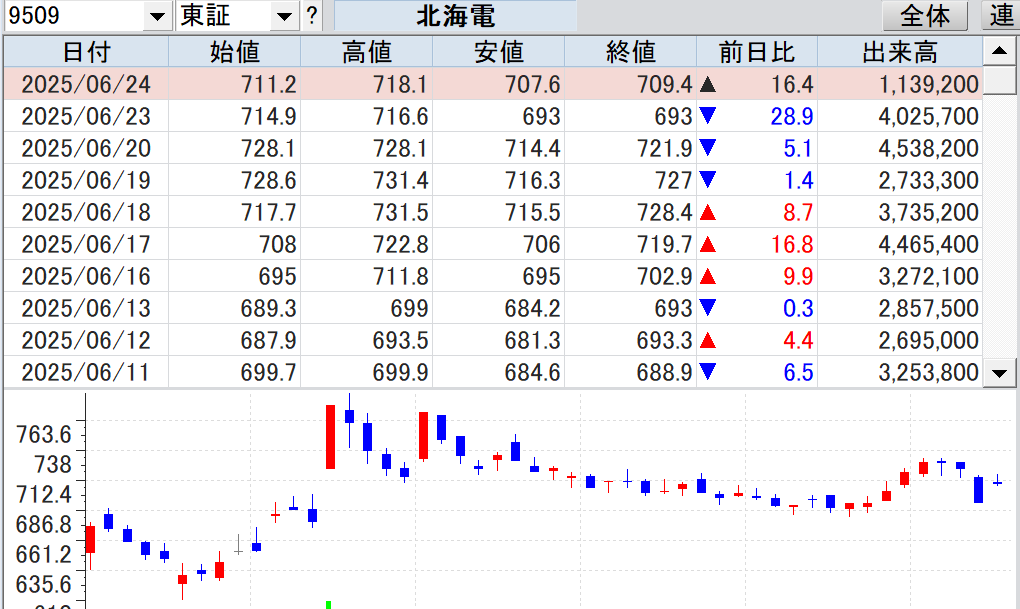Click the stock code input field 9509
1020x609 pixels.
tap(75, 16)
